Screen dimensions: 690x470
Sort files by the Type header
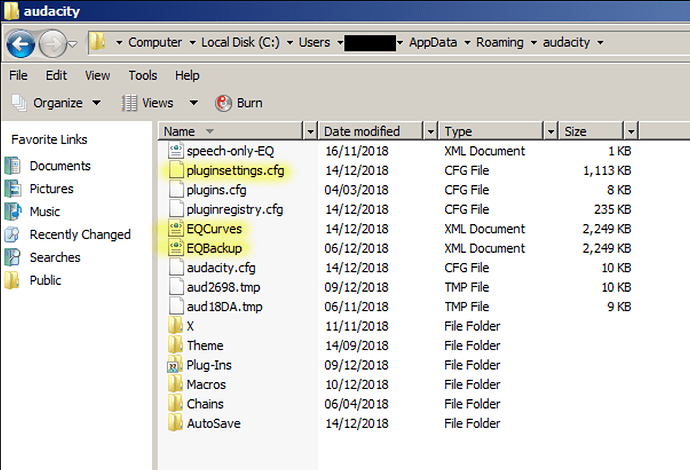(492, 131)
